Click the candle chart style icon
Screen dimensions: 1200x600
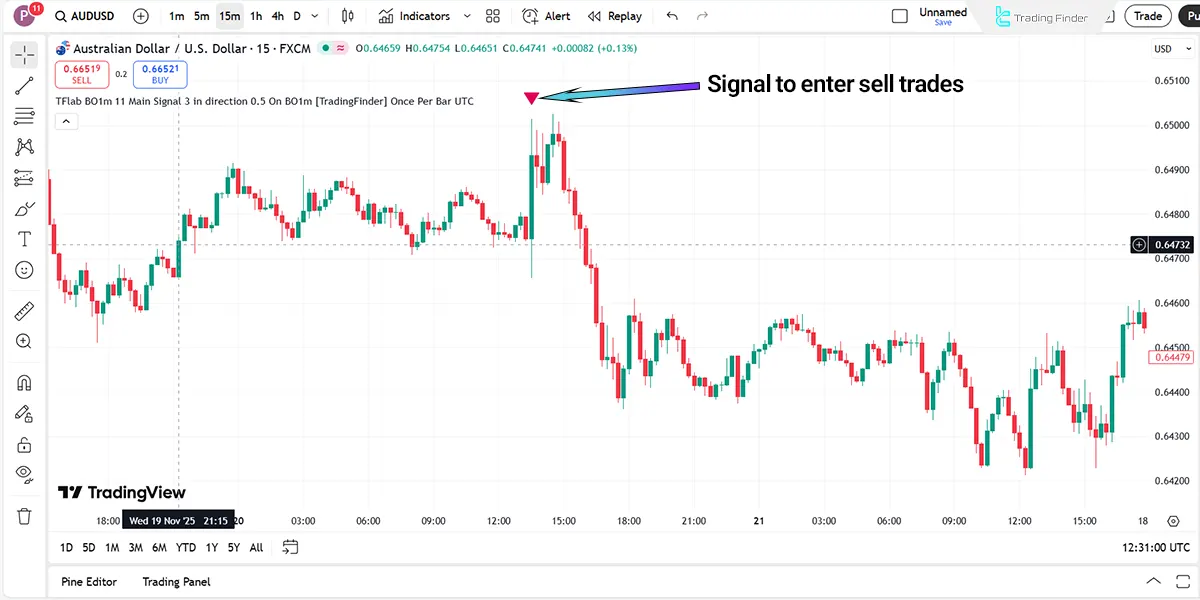coord(347,16)
